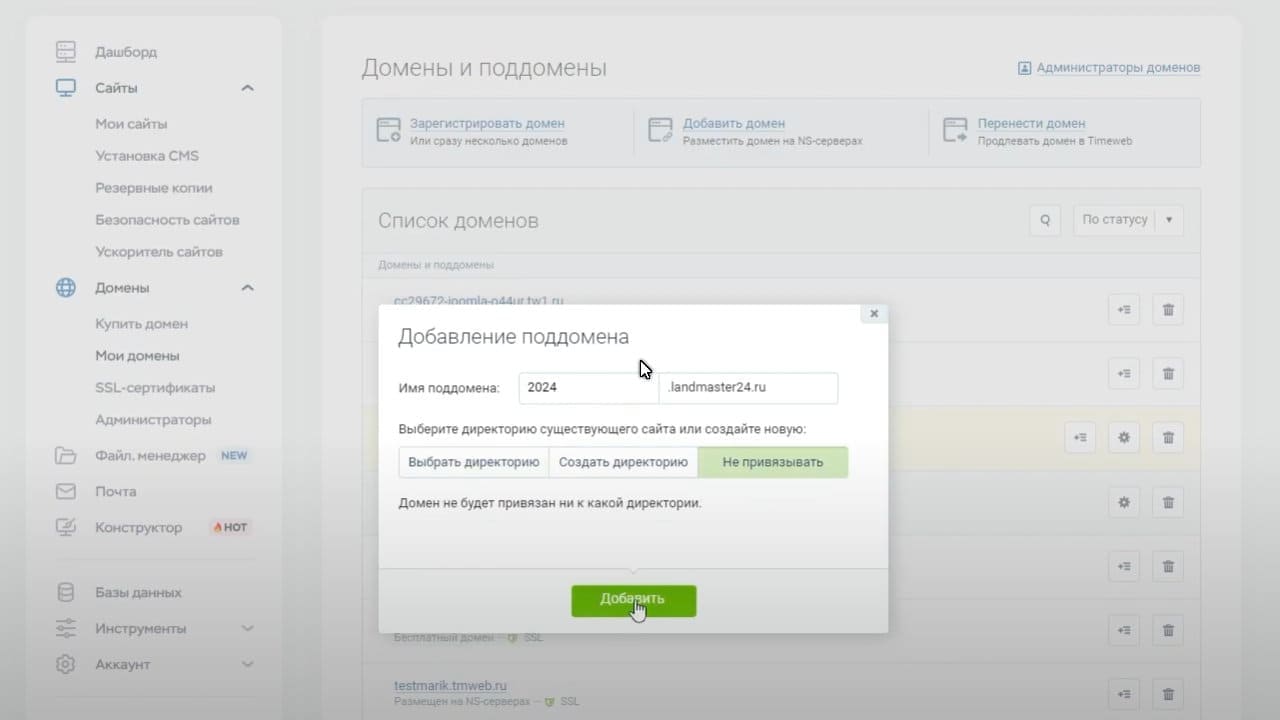Screen dimensions: 1280x720
Task: Open the testmarik.tmweb.ru domain link
Action: 450,686
